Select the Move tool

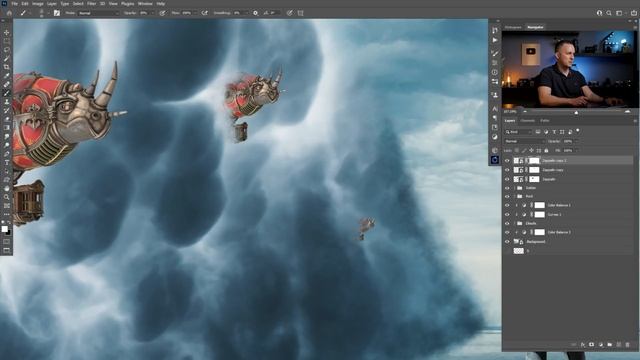coord(7,32)
